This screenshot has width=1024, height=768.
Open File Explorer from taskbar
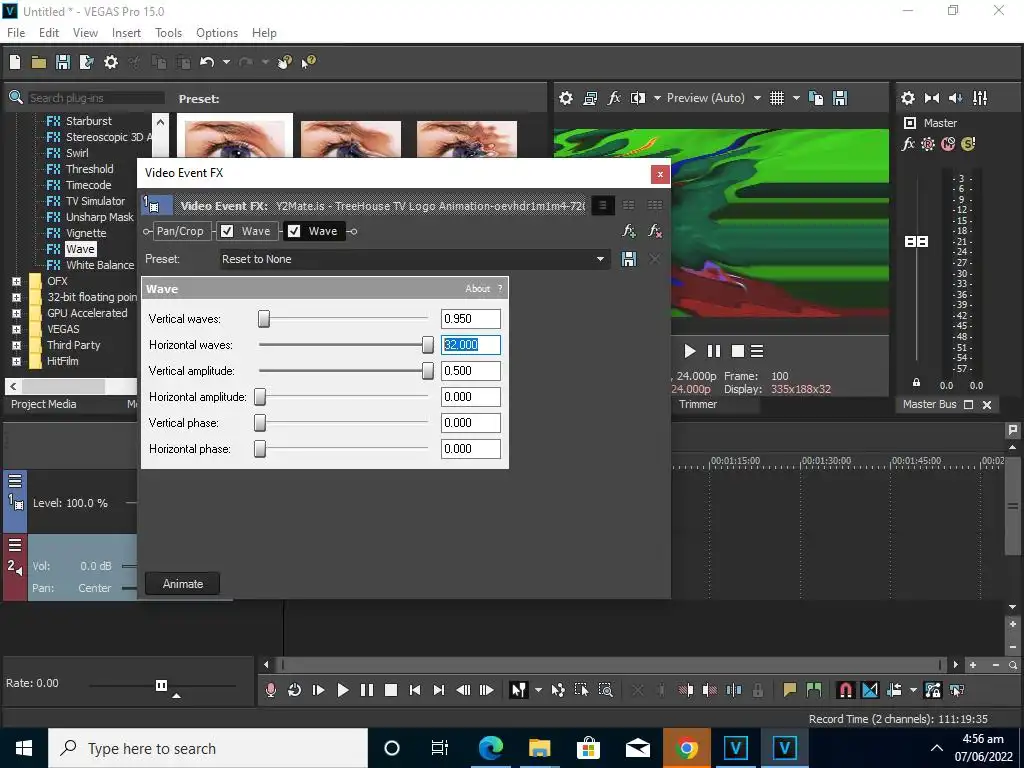coord(539,748)
